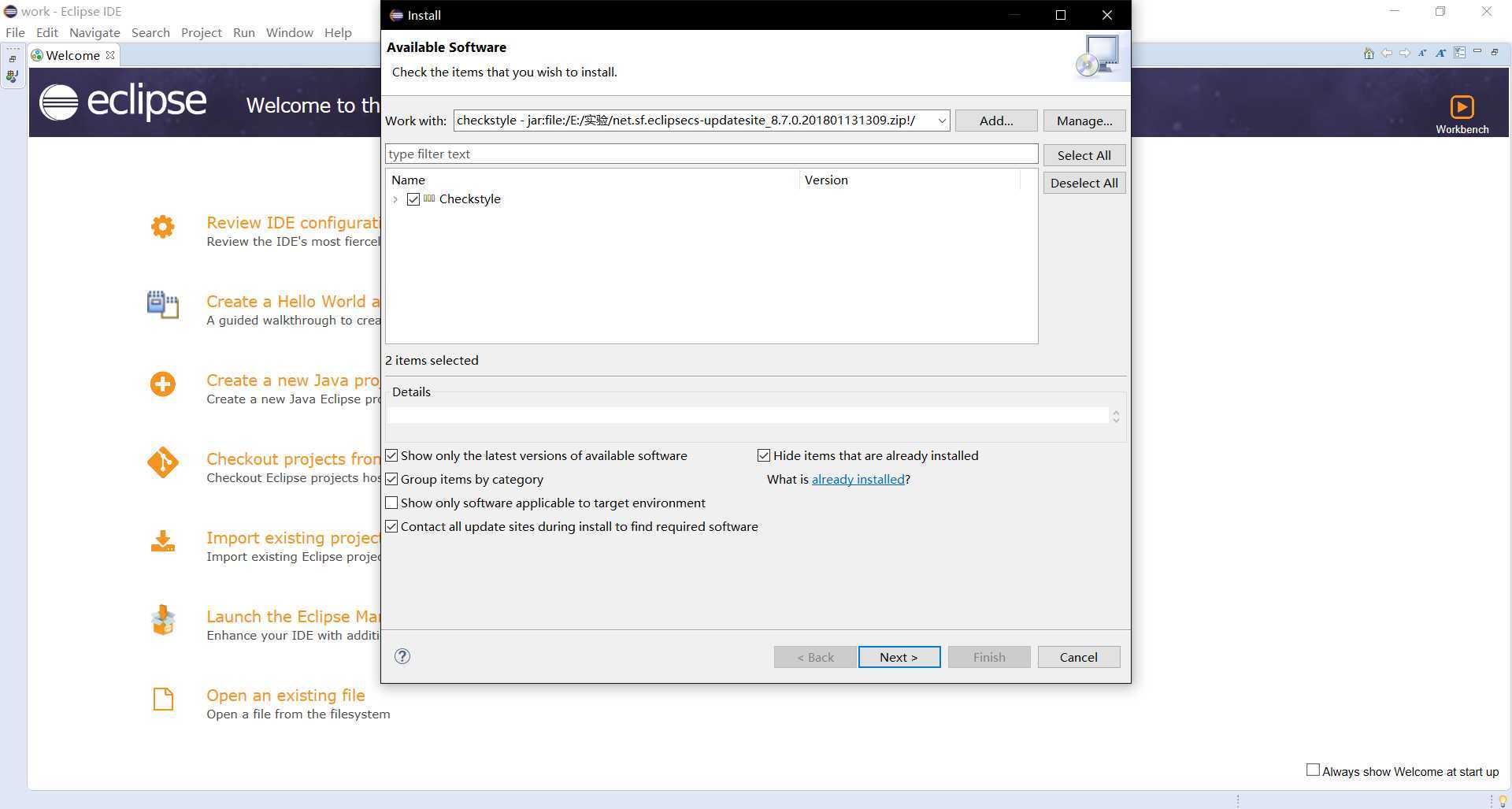This screenshot has height=809, width=1512.
Task: Click the Create a Hello World icon
Action: (163, 305)
